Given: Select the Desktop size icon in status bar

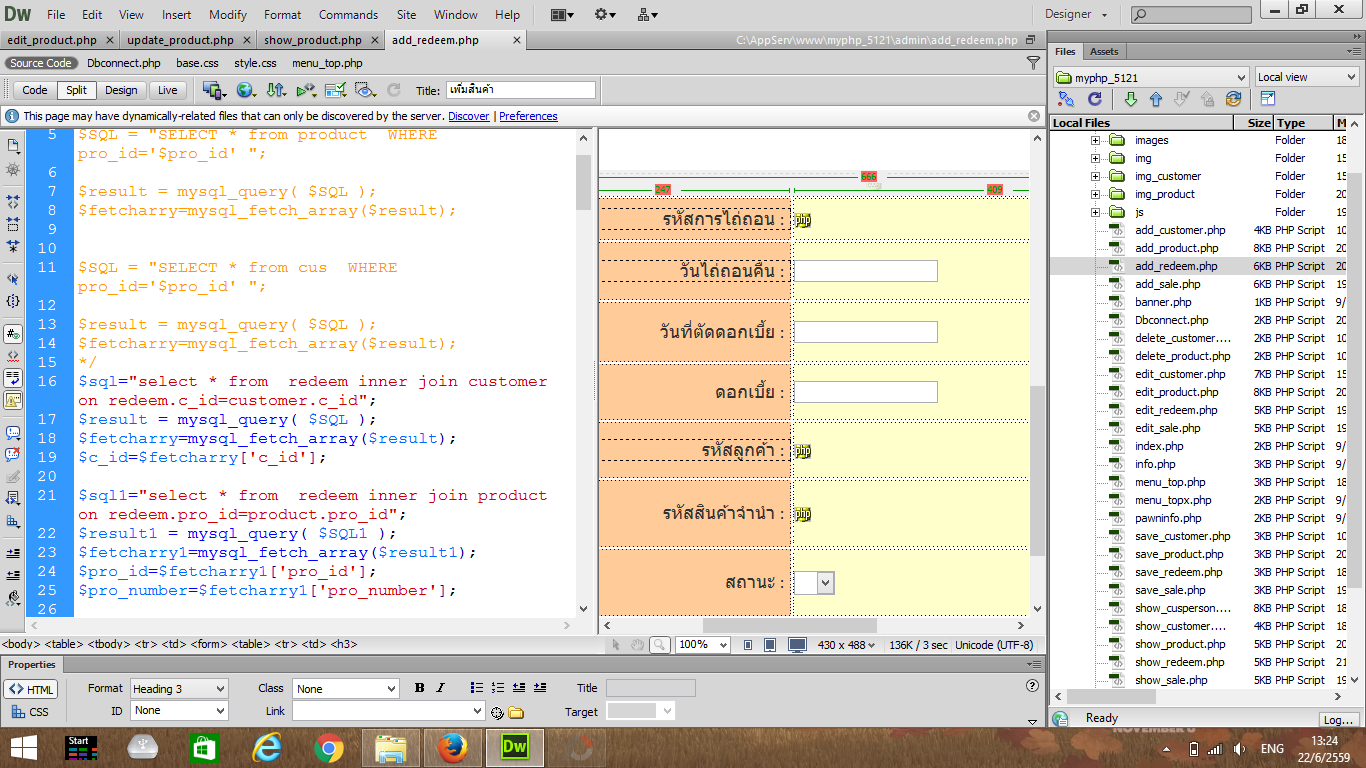Looking at the screenshot, I should (797, 645).
